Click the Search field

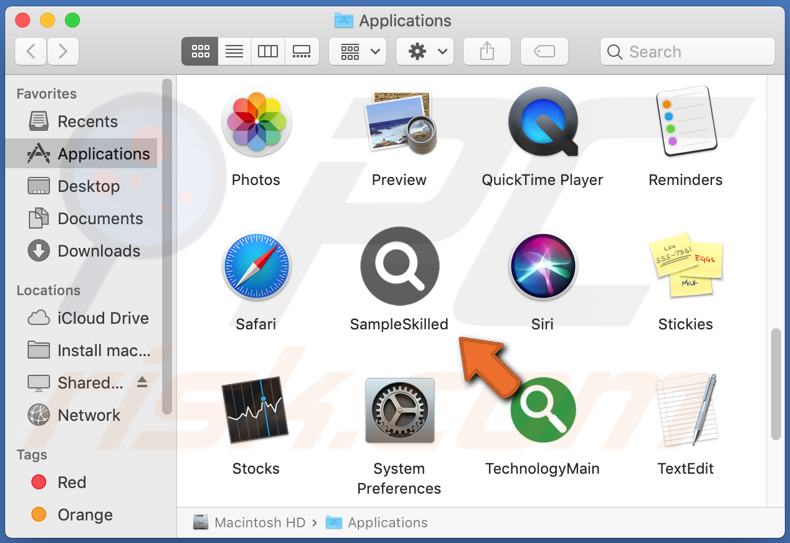click(688, 51)
